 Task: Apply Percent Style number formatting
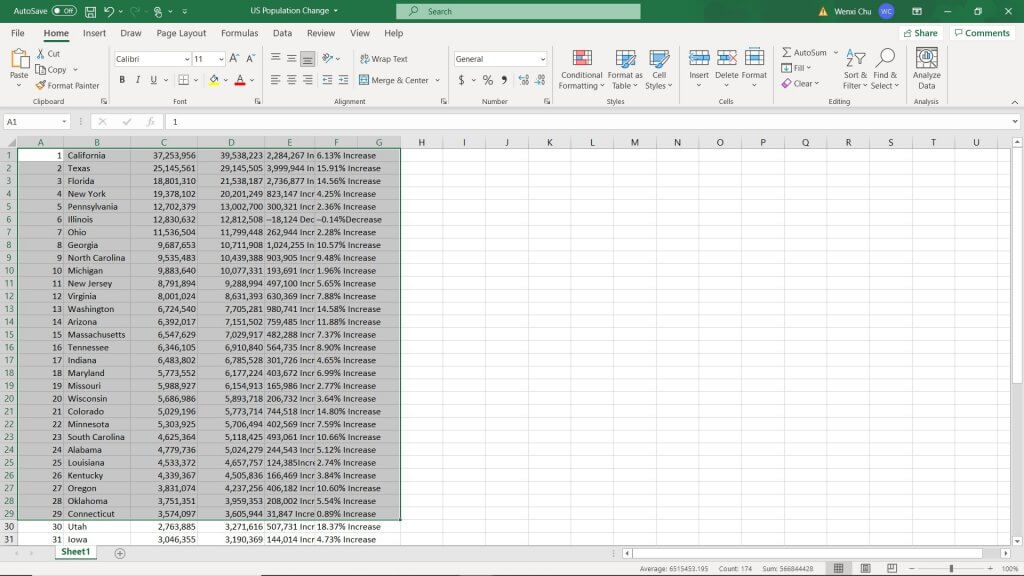[x=486, y=80]
